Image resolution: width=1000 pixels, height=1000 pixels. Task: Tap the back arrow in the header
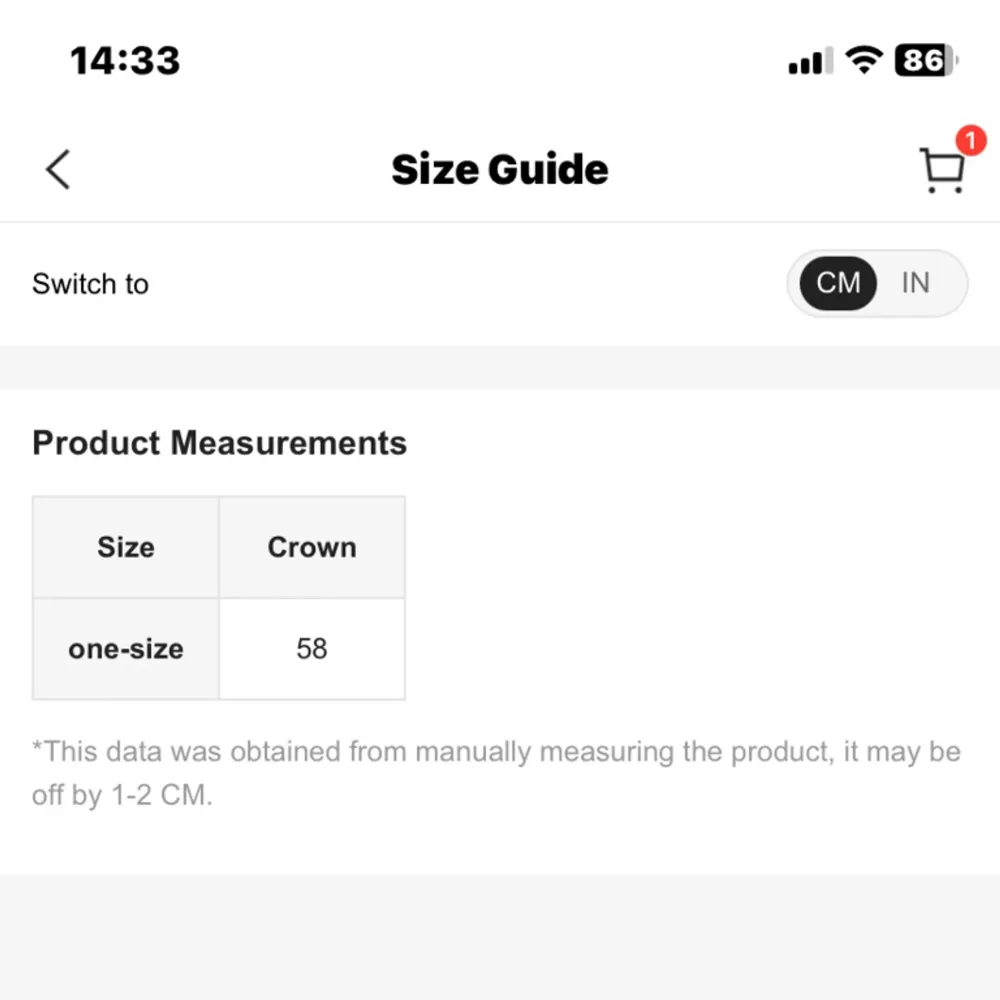(58, 169)
